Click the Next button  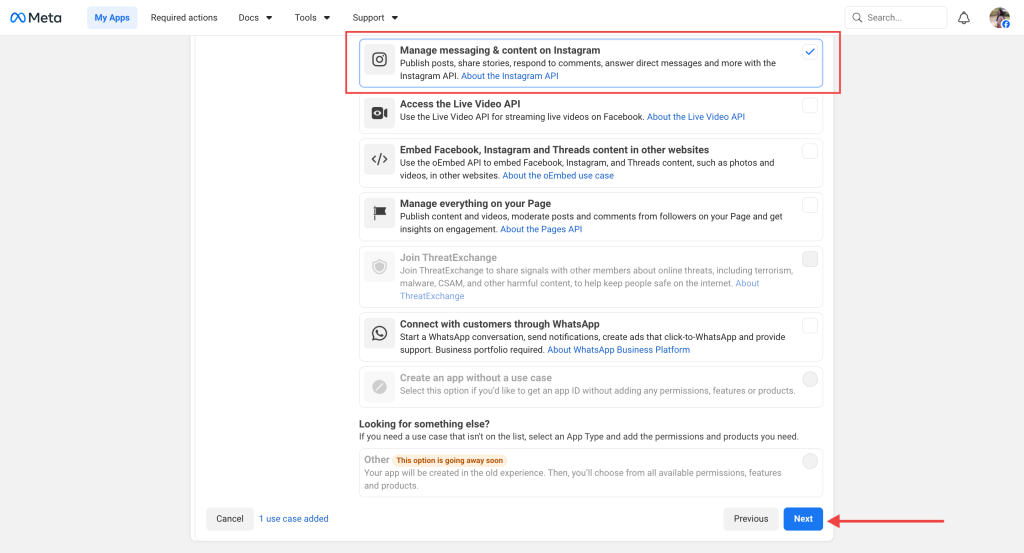click(x=803, y=519)
